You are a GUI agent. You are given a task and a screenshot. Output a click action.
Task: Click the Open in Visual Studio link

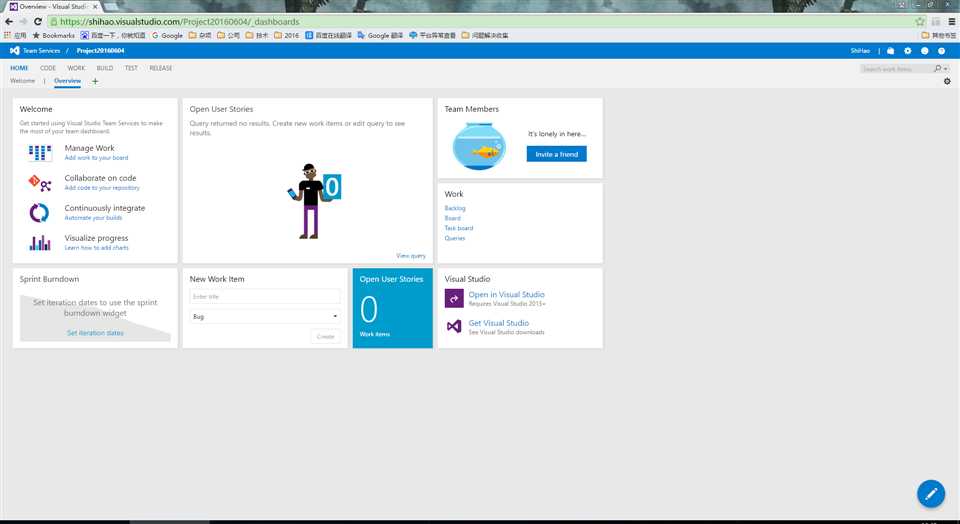click(506, 294)
